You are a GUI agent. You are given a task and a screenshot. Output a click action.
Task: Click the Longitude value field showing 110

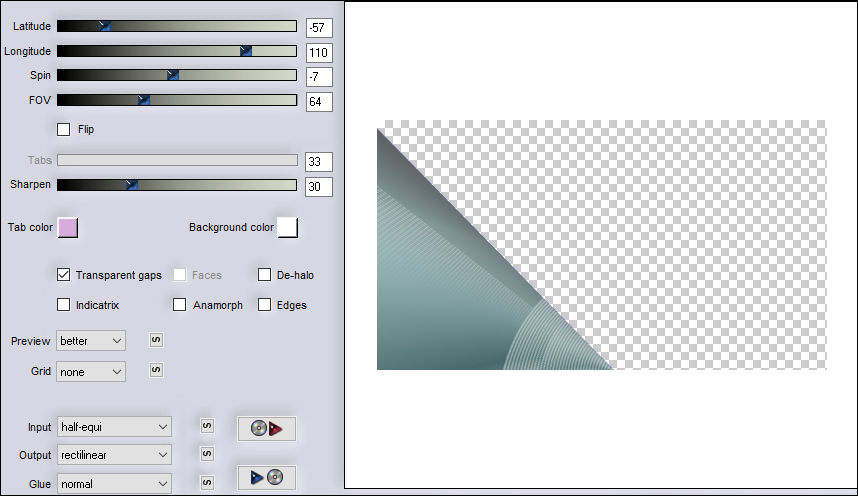[319, 53]
